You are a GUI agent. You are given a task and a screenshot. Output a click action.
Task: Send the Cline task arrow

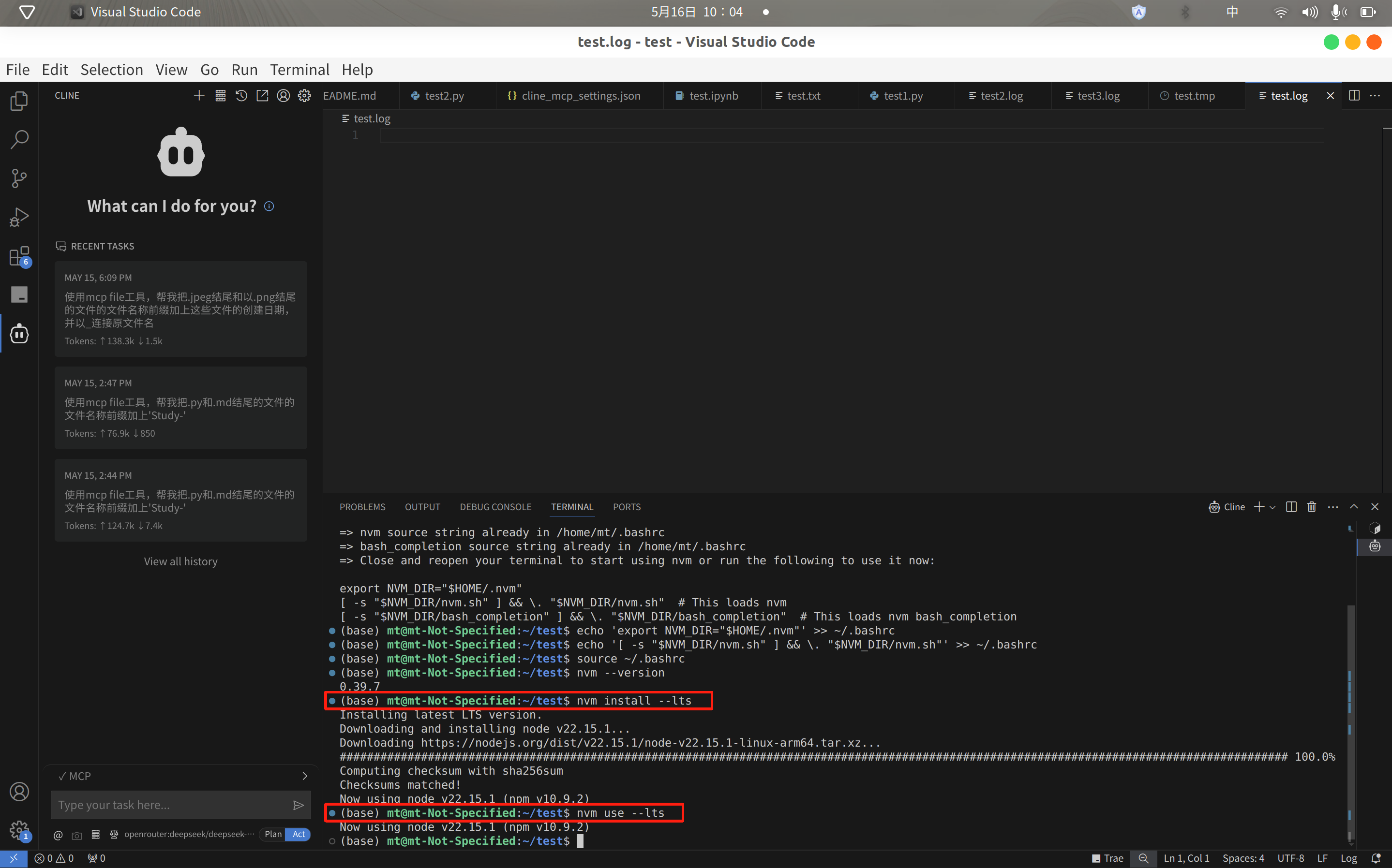(298, 805)
